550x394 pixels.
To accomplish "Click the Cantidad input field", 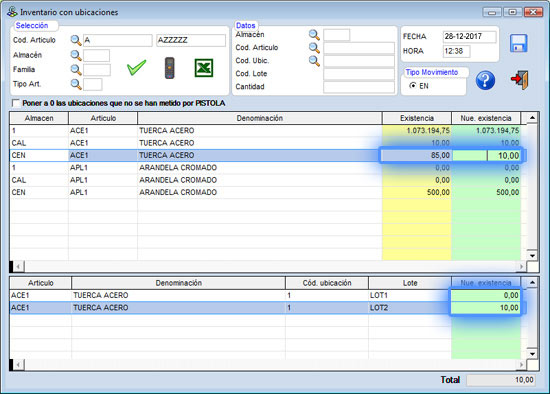I will coord(359,87).
